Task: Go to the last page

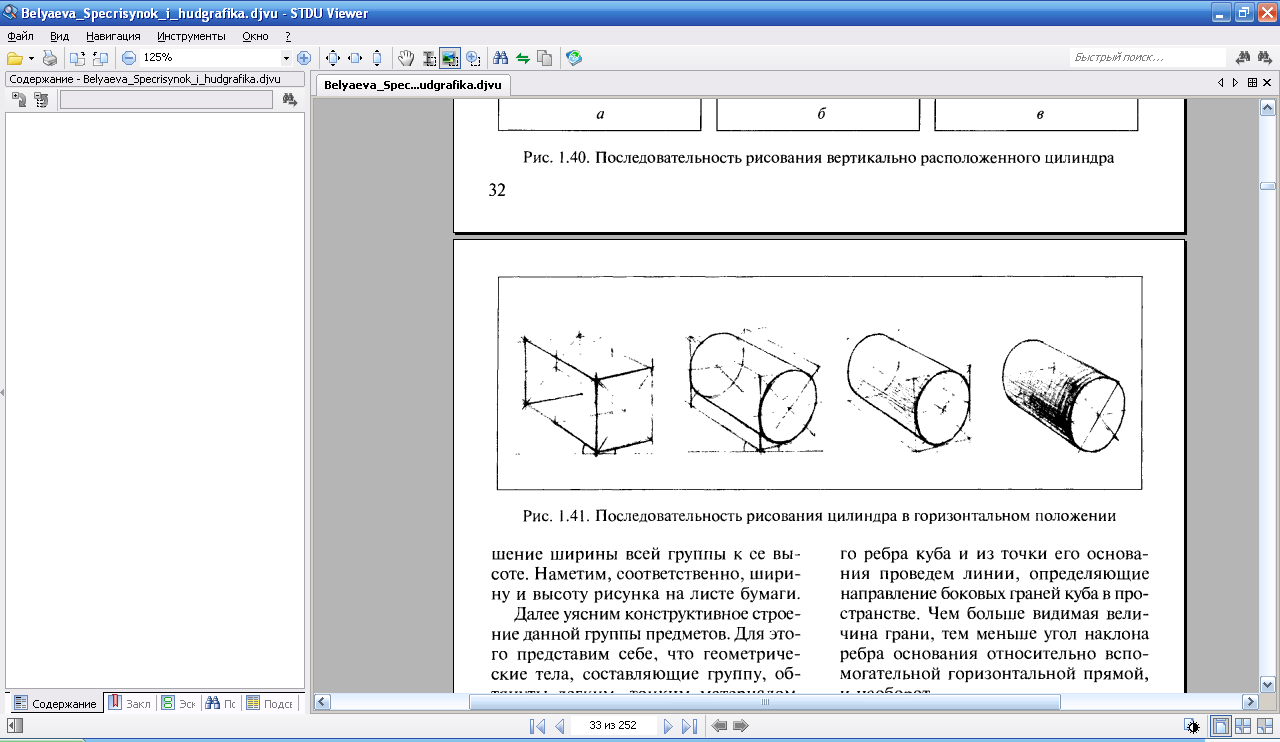Action: (x=689, y=726)
